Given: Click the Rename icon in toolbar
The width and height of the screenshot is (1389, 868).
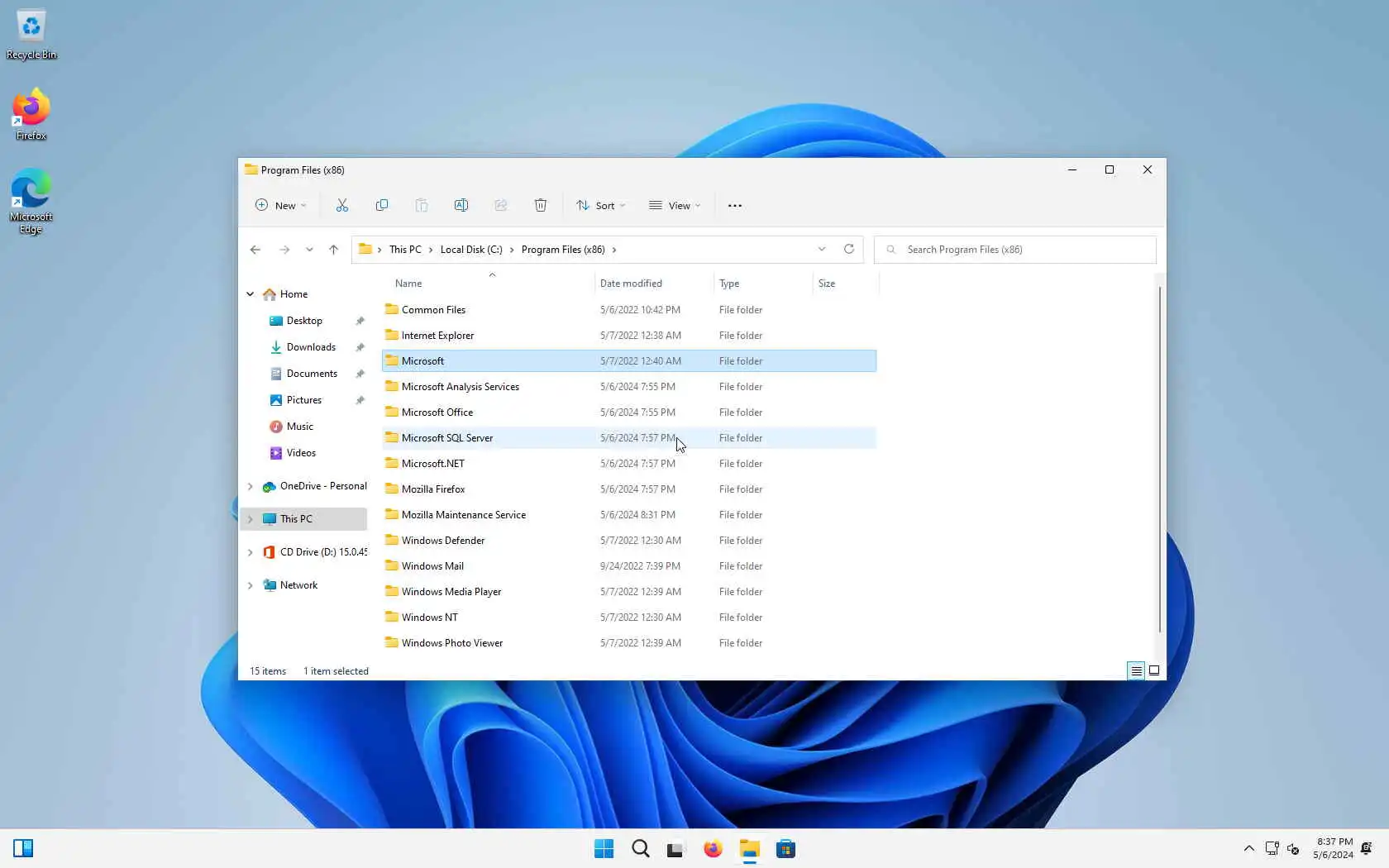Looking at the screenshot, I should click(x=461, y=205).
